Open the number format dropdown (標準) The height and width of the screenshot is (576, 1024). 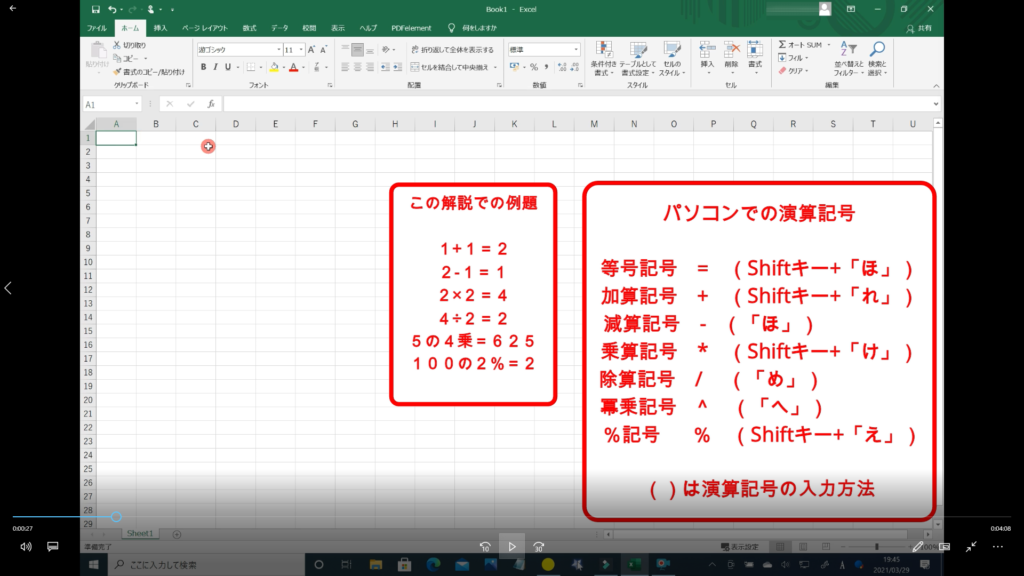pyautogui.click(x=575, y=49)
